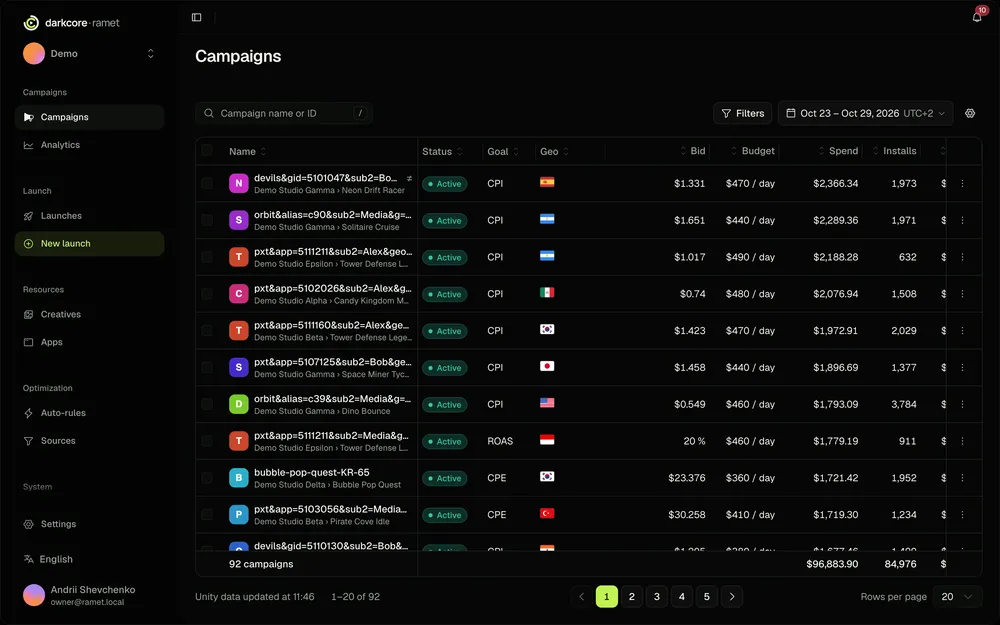
Task: Open the Filters button
Action: (x=742, y=113)
